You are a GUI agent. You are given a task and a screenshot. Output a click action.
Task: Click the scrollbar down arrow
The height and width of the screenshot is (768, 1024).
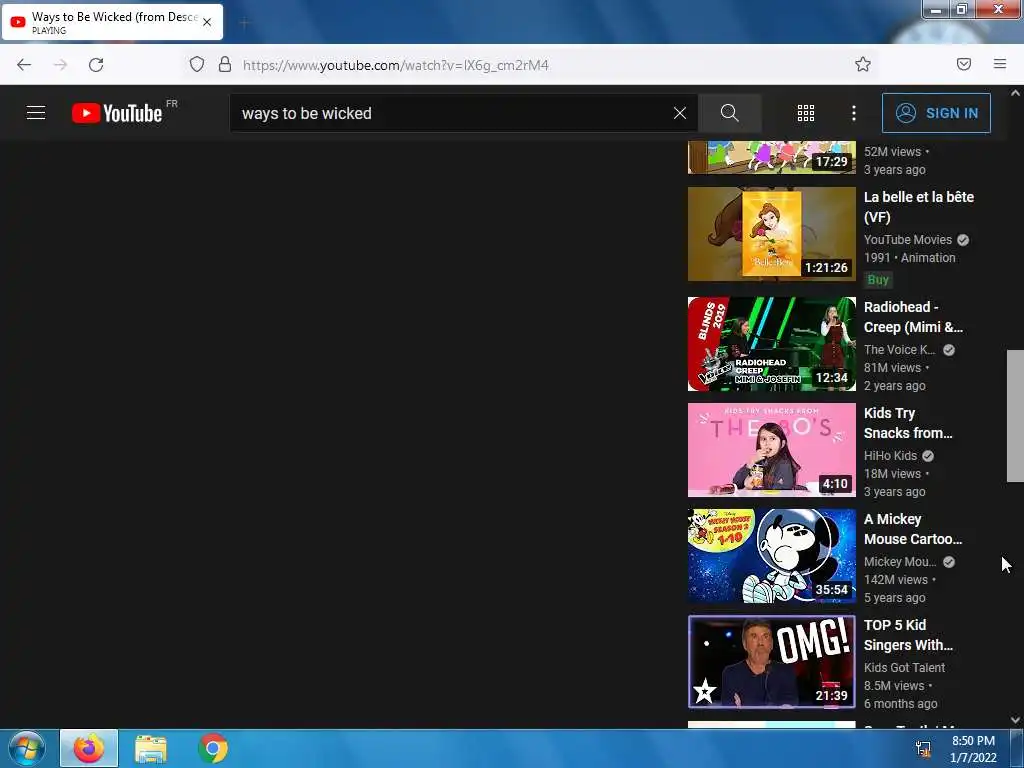click(1015, 720)
